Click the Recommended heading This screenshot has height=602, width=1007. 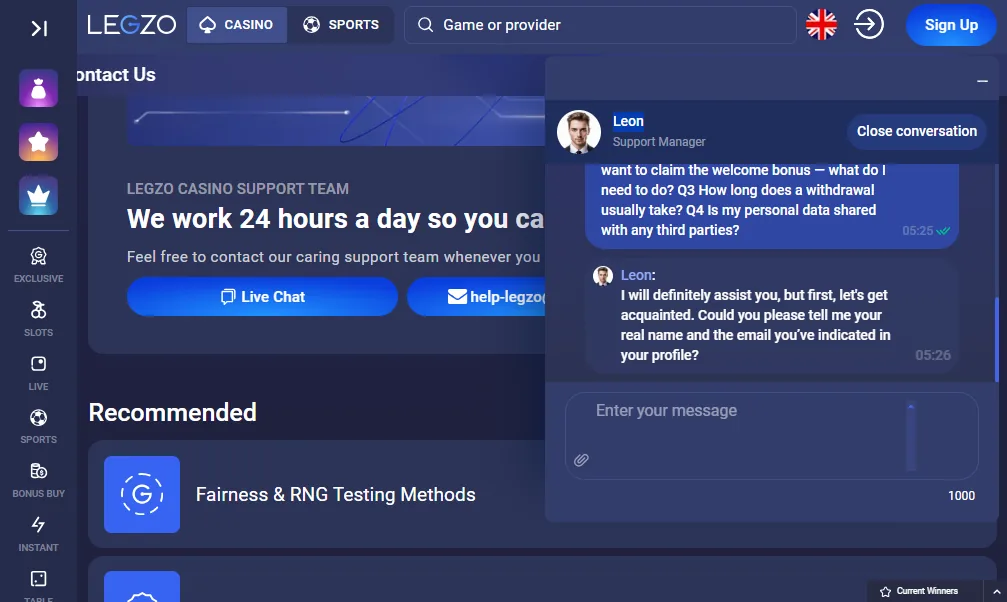(x=173, y=412)
